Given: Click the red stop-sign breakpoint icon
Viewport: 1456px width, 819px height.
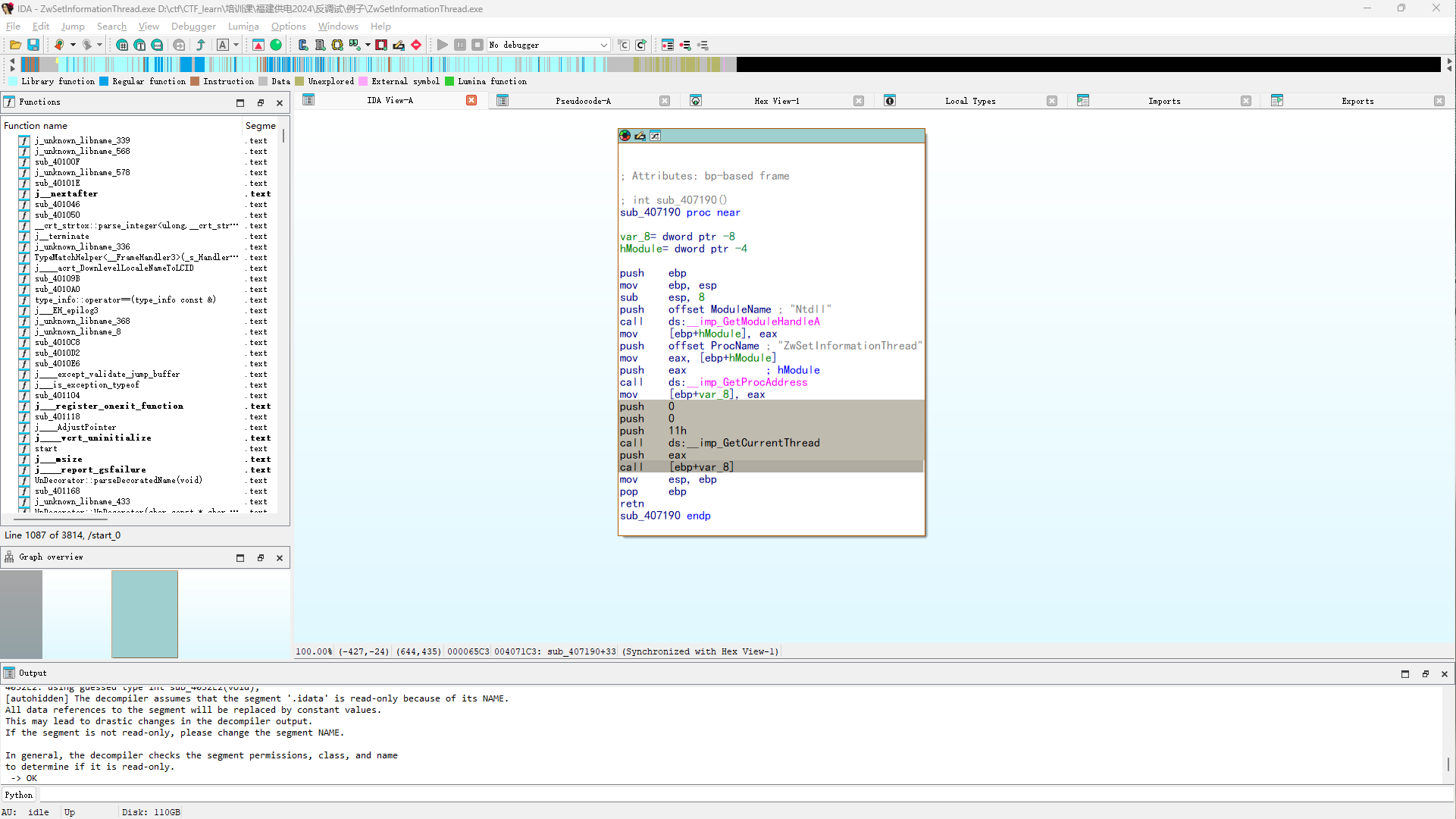Looking at the screenshot, I should pos(416,45).
